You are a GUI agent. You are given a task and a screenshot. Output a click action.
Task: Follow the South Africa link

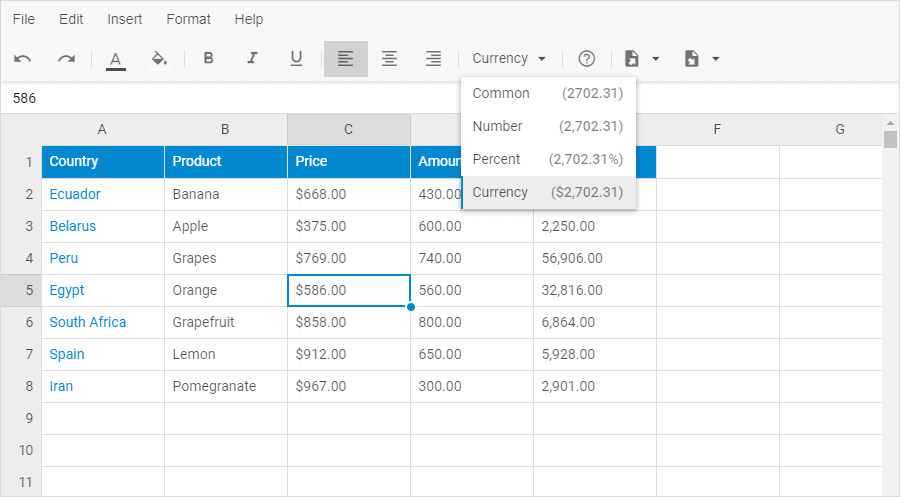point(88,322)
